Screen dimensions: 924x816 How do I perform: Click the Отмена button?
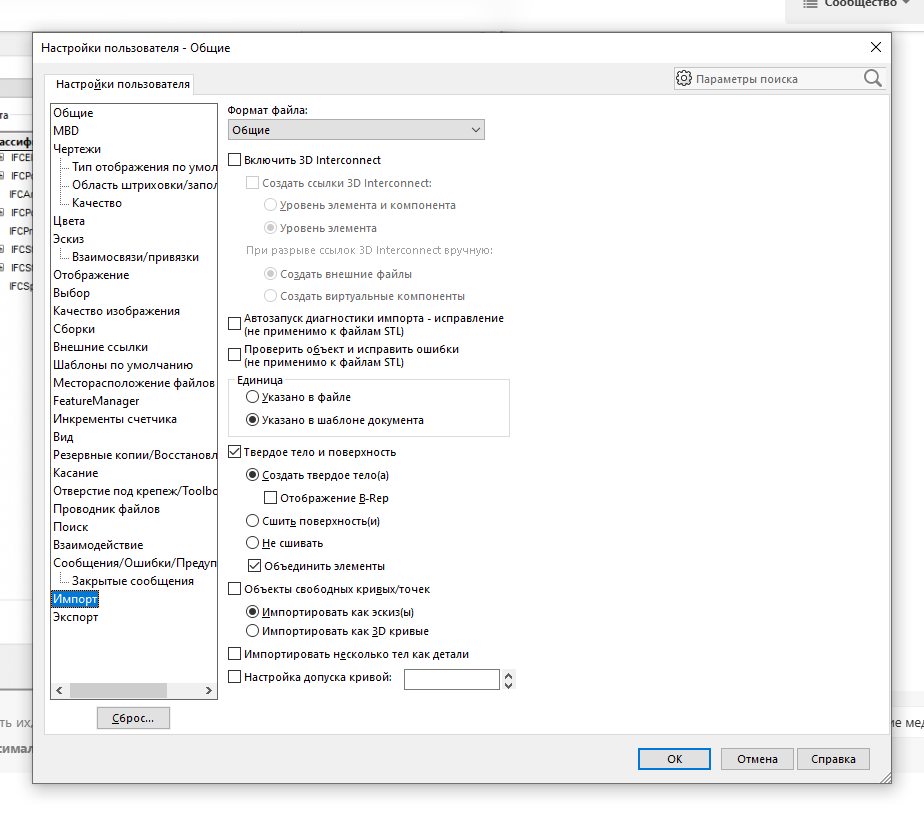[757, 759]
